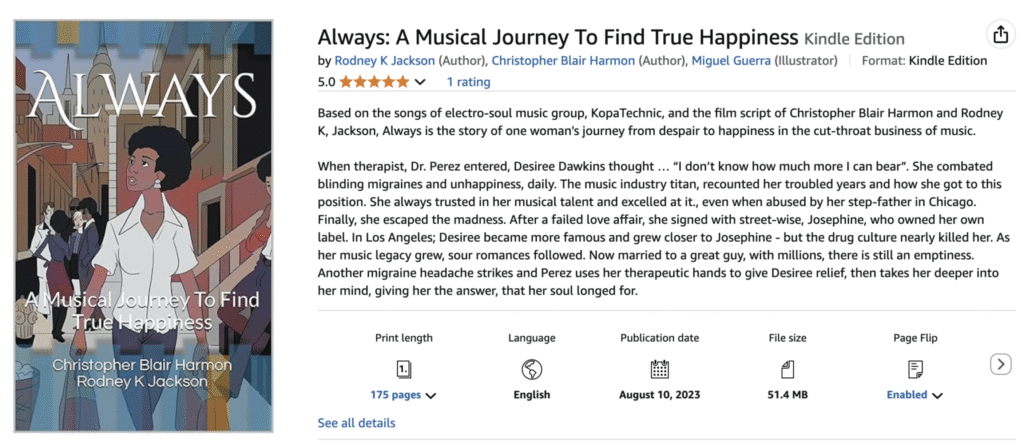
Task: Click the Always book cover image
Action: [x=143, y=226]
